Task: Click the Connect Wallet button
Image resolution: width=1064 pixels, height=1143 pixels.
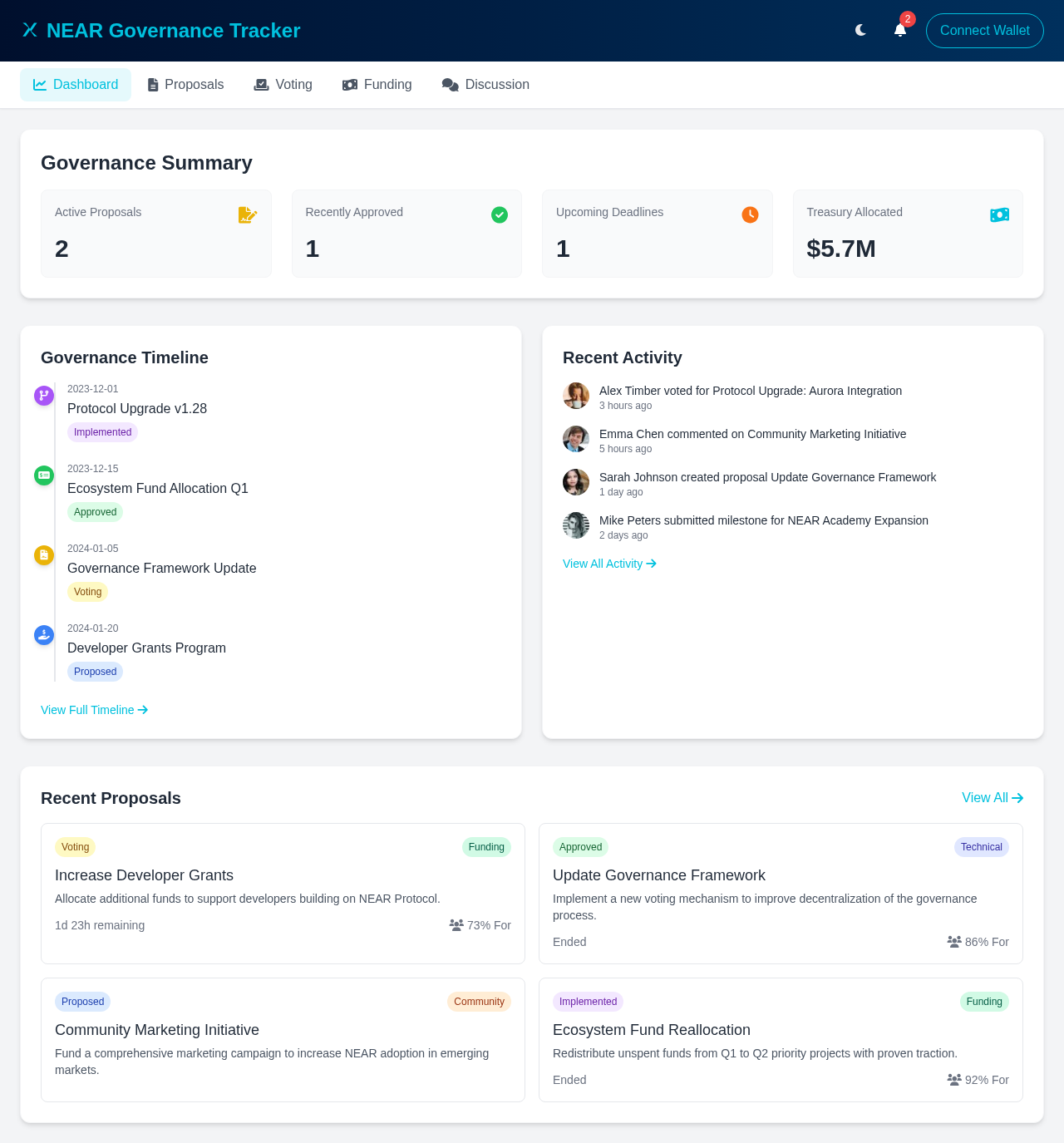Action: click(x=984, y=30)
